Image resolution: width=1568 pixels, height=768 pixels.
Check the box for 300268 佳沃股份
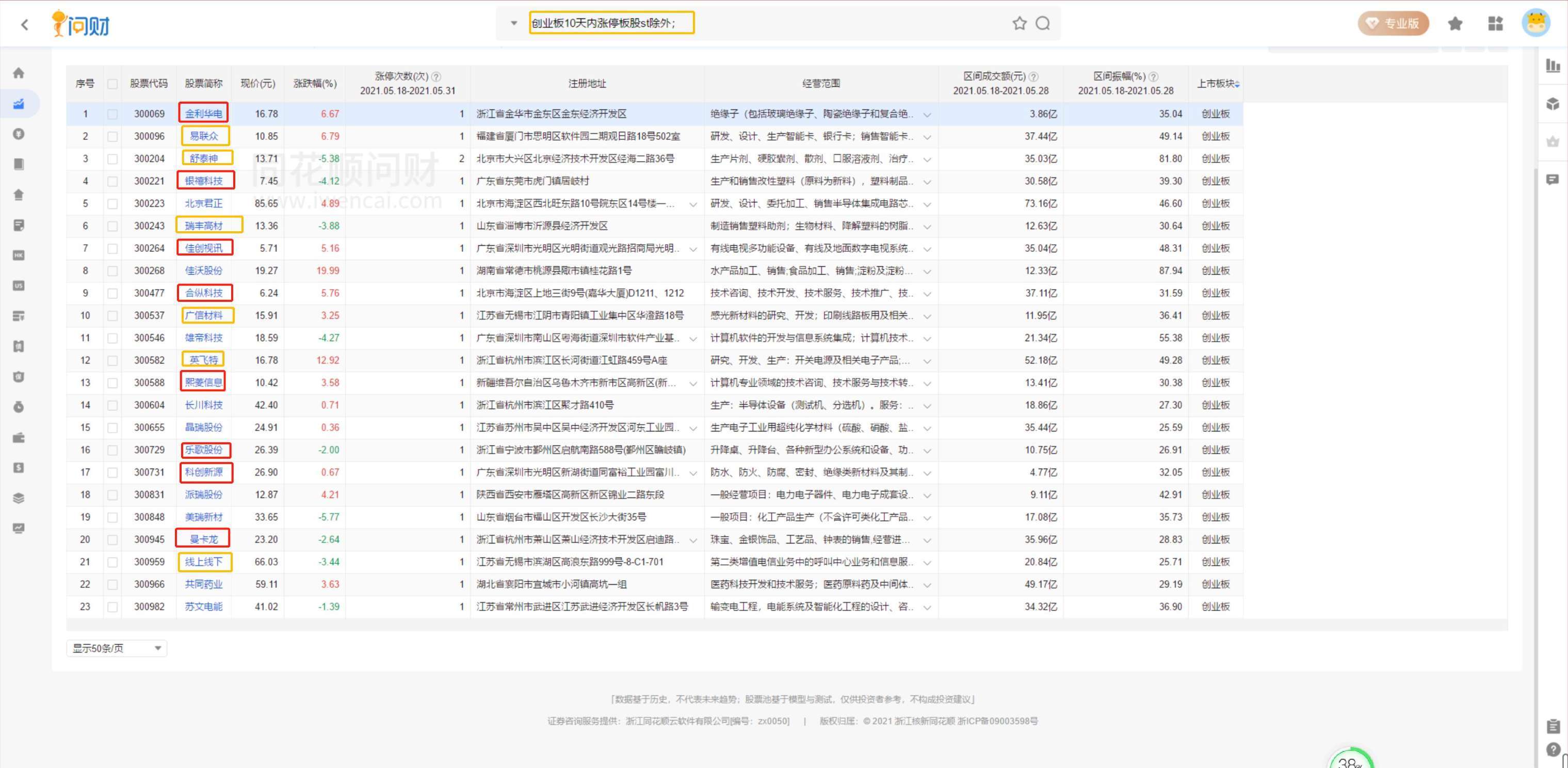[112, 271]
